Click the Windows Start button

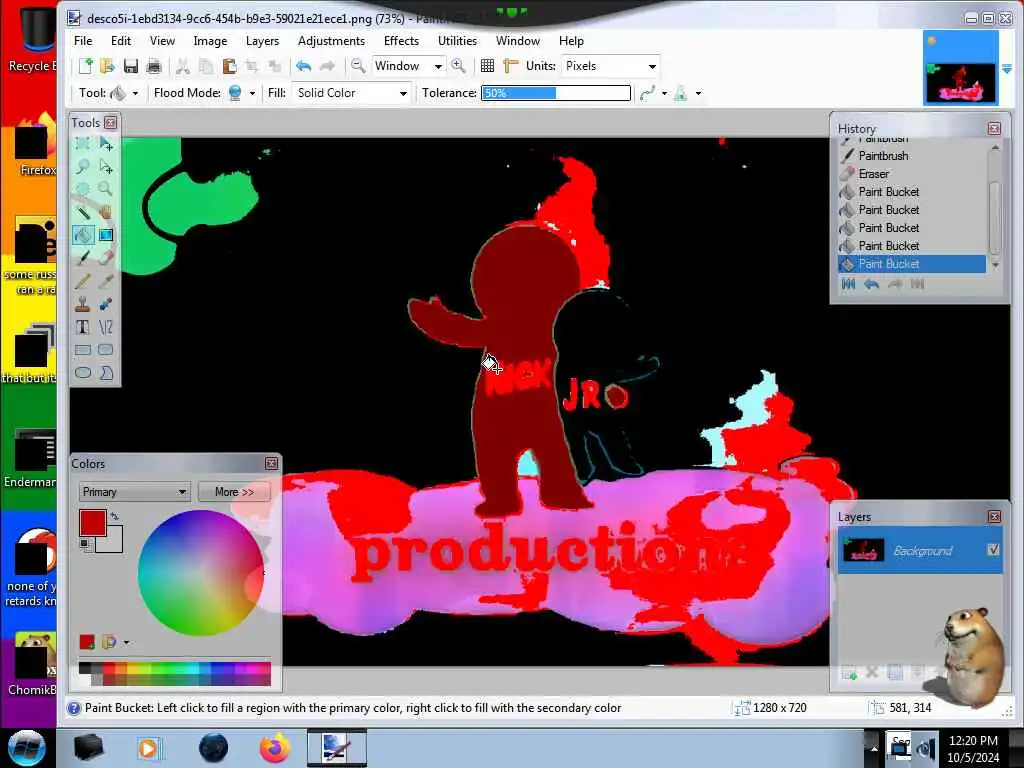[27, 747]
